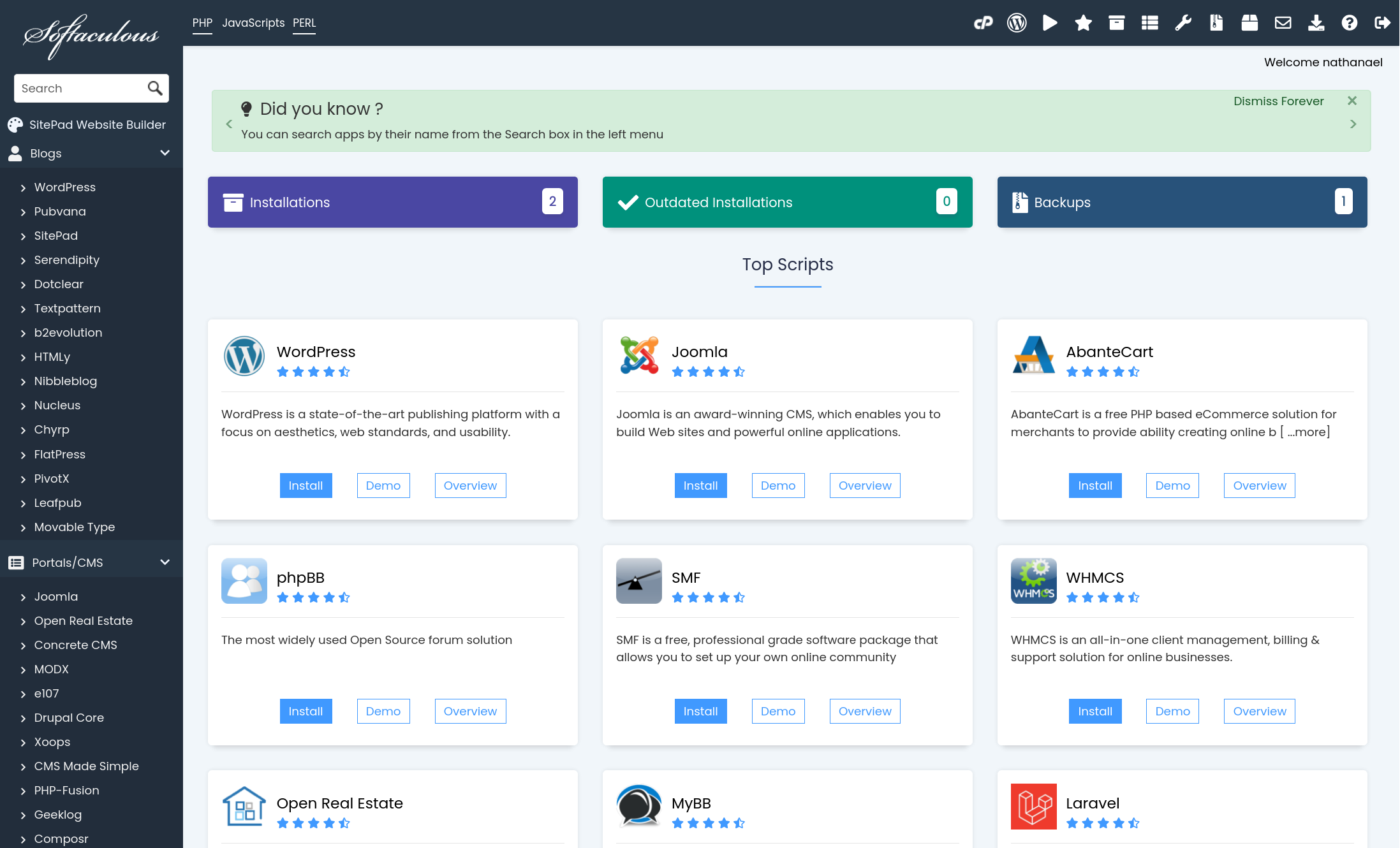View AbanteCart Overview
This screenshot has height=848, width=1400.
tap(1260, 485)
